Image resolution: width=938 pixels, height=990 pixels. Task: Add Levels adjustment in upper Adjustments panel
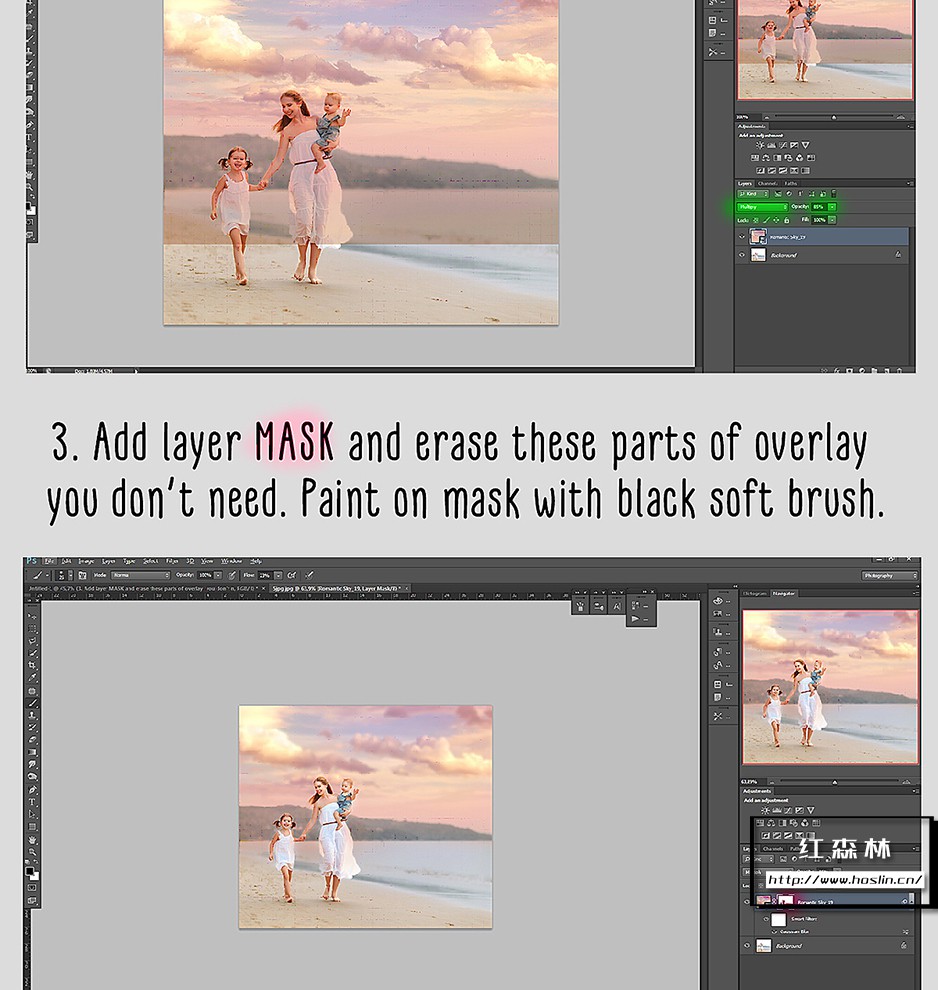[x=771, y=145]
